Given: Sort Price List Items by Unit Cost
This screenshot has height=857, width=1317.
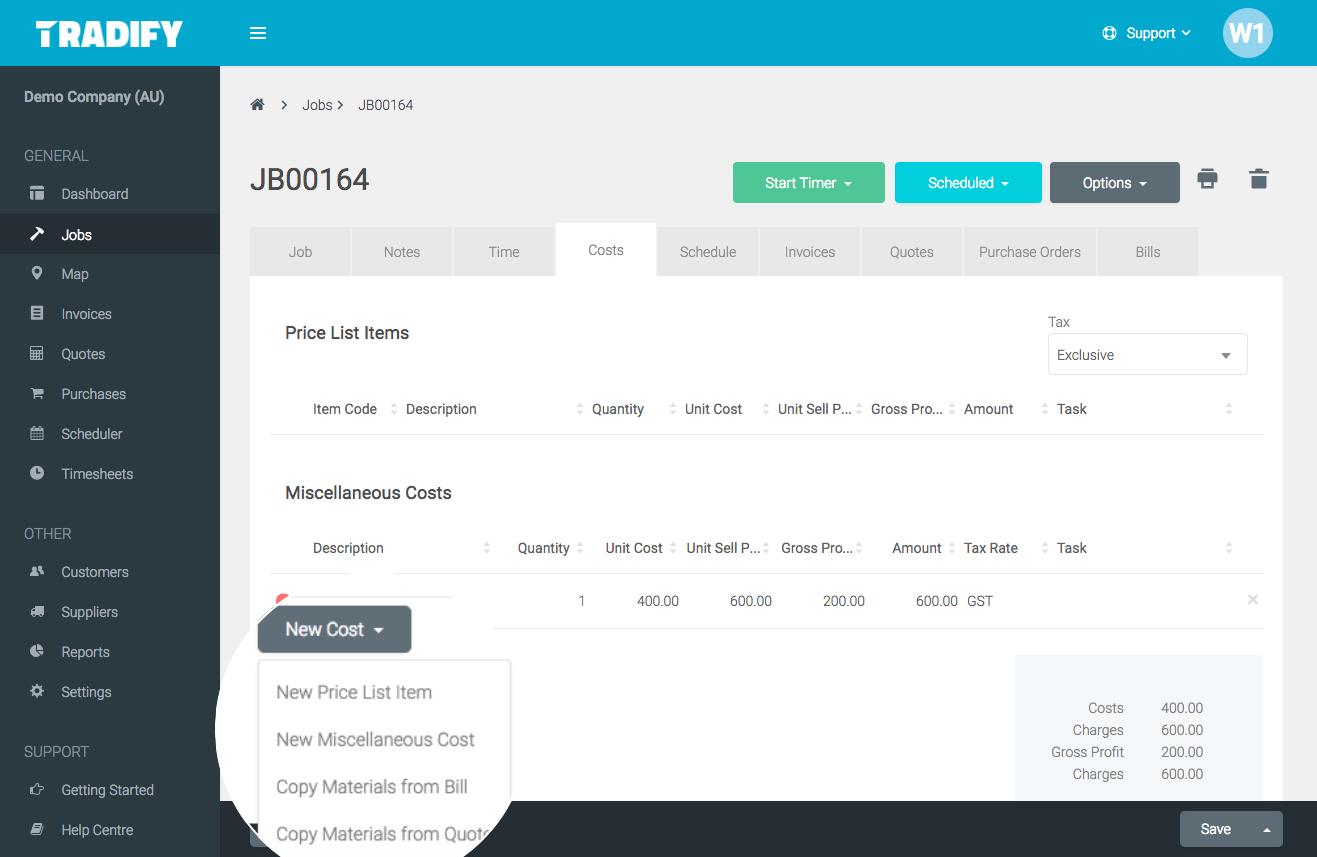Looking at the screenshot, I should (713, 409).
